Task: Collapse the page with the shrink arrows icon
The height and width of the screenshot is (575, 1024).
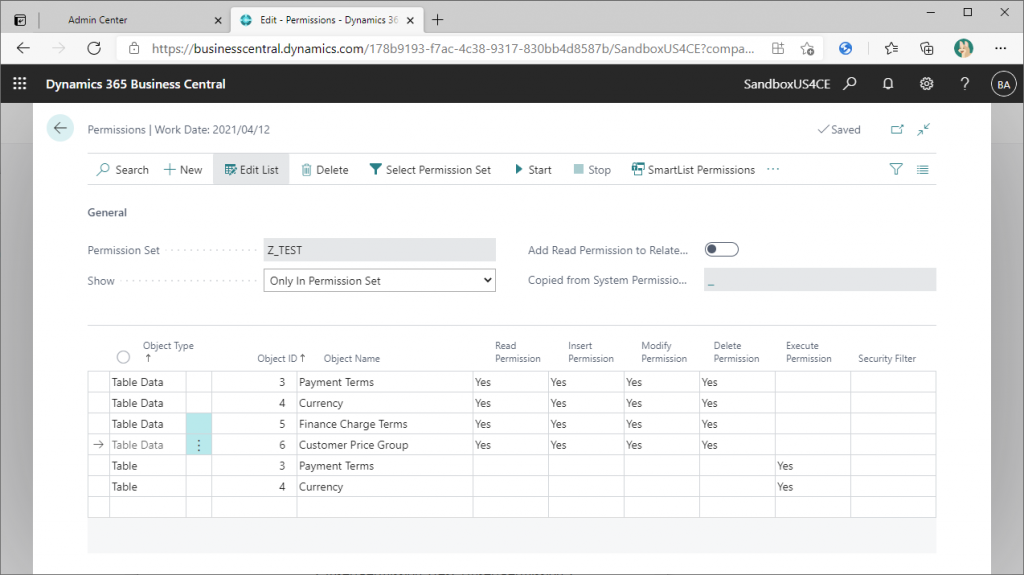Action: (x=923, y=129)
